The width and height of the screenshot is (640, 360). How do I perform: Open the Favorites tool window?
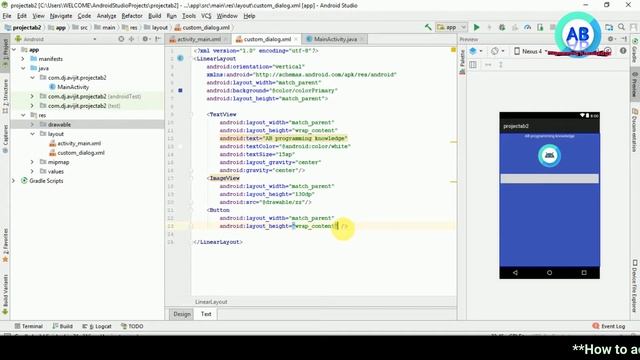[x=5, y=246]
